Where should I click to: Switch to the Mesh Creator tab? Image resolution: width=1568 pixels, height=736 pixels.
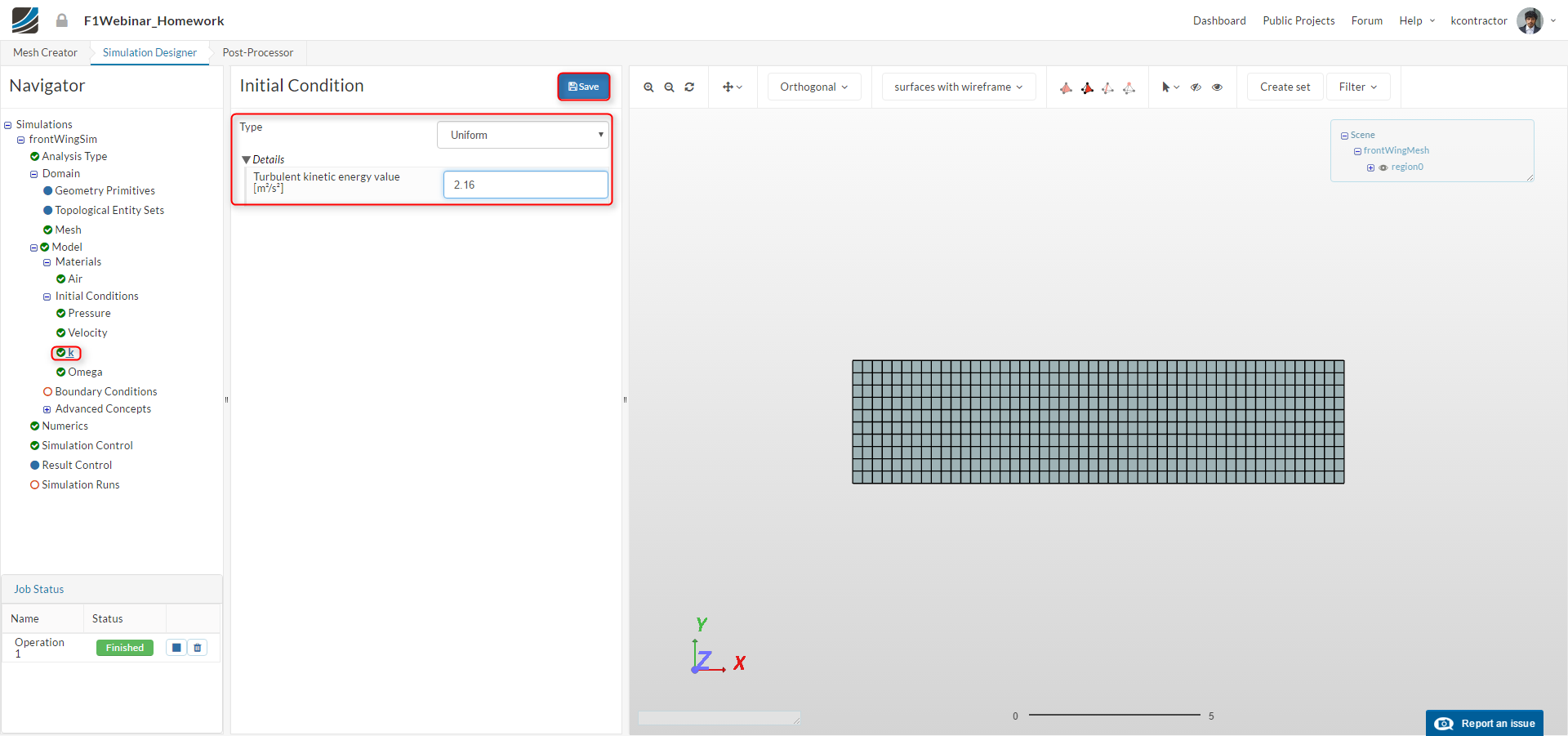(x=45, y=53)
